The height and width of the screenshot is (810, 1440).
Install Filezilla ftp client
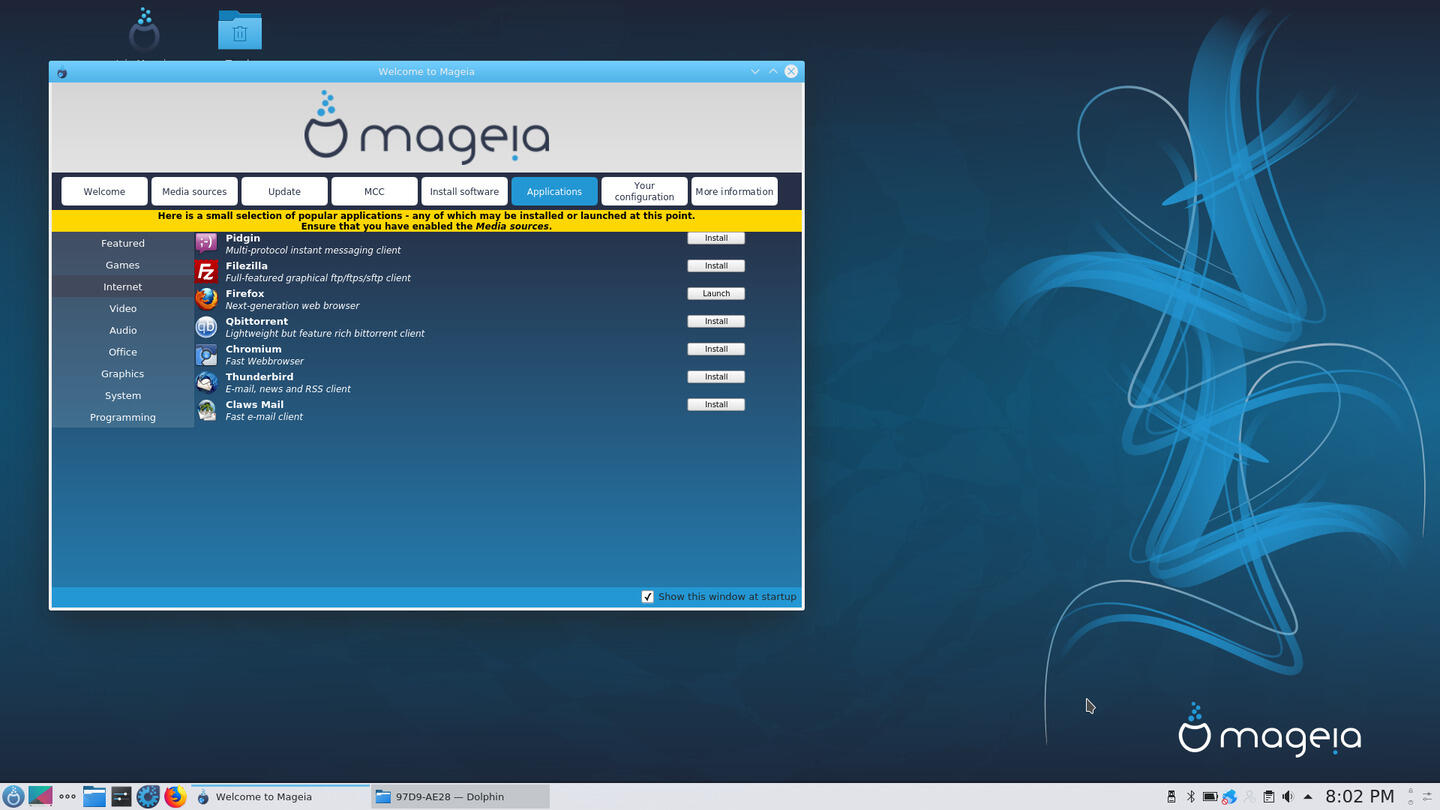point(716,266)
